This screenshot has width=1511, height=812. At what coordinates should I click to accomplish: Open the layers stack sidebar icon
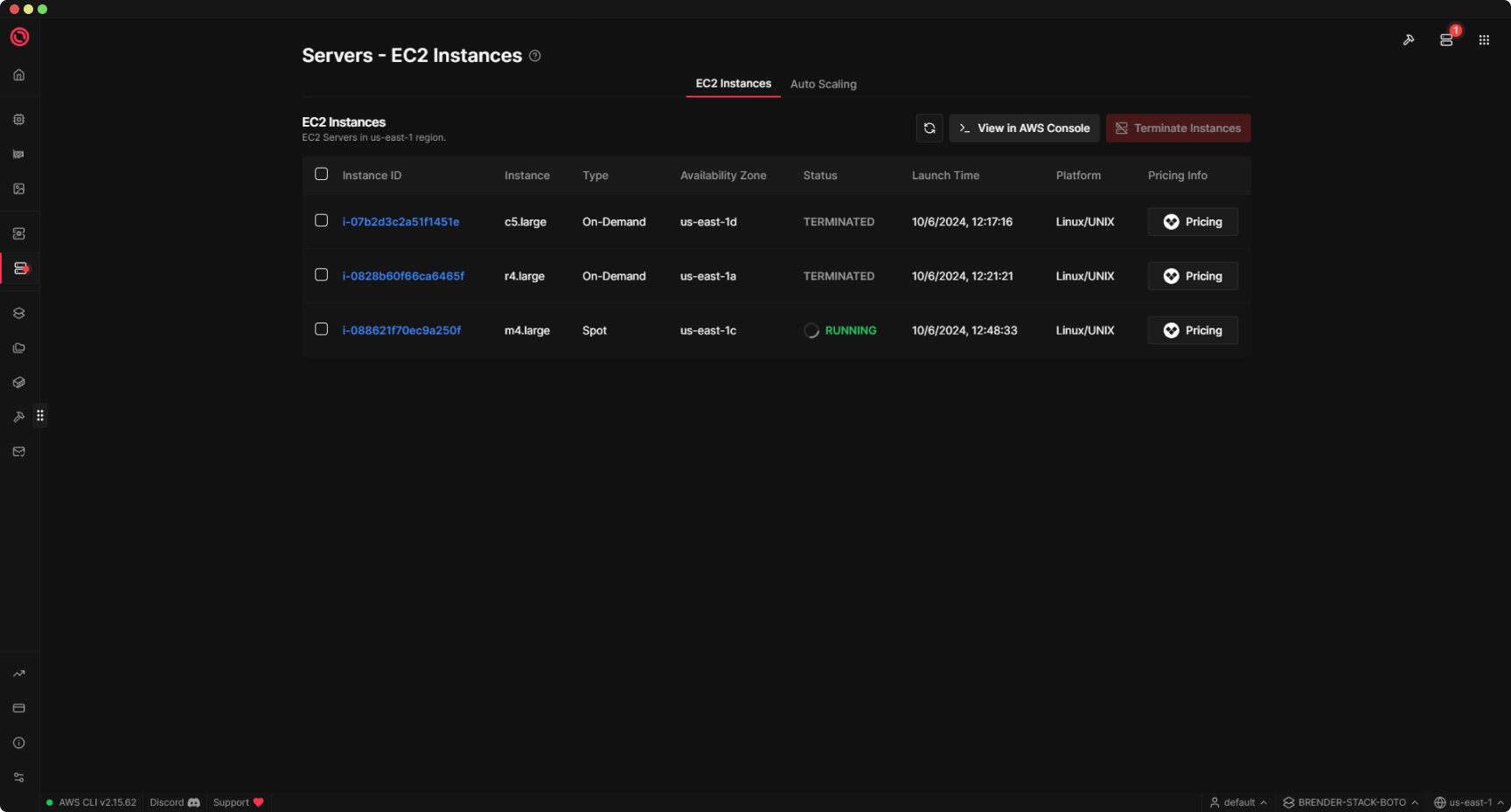pyautogui.click(x=19, y=313)
